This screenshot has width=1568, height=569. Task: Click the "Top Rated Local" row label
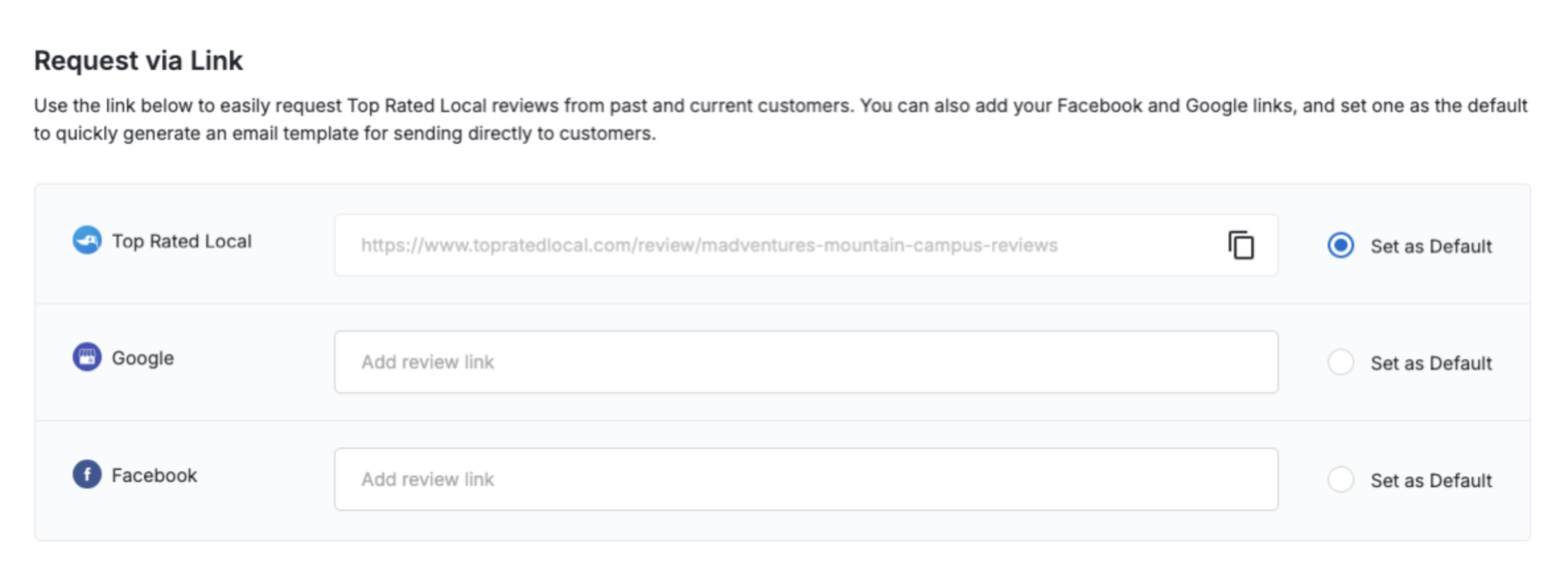click(x=182, y=242)
